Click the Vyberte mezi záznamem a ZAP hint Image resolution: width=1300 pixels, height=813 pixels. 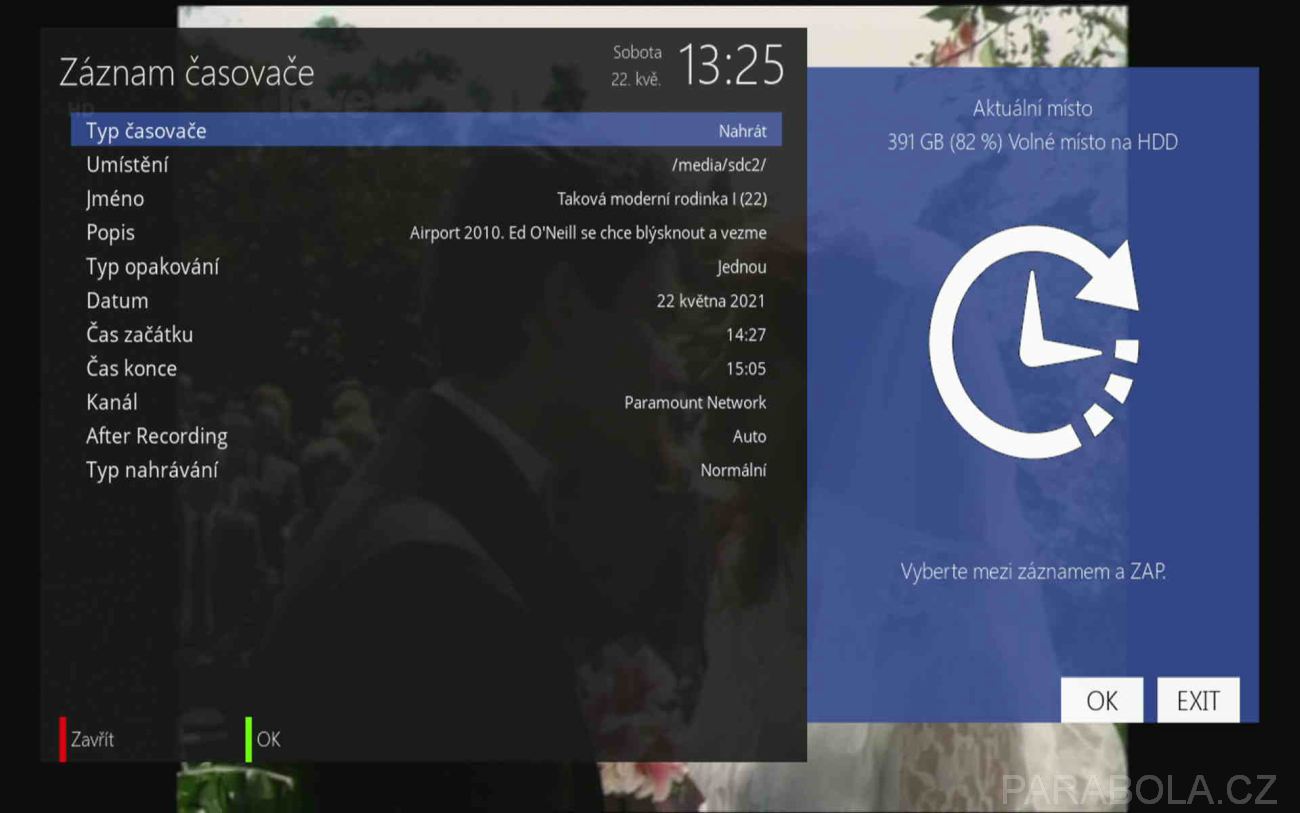(1033, 573)
